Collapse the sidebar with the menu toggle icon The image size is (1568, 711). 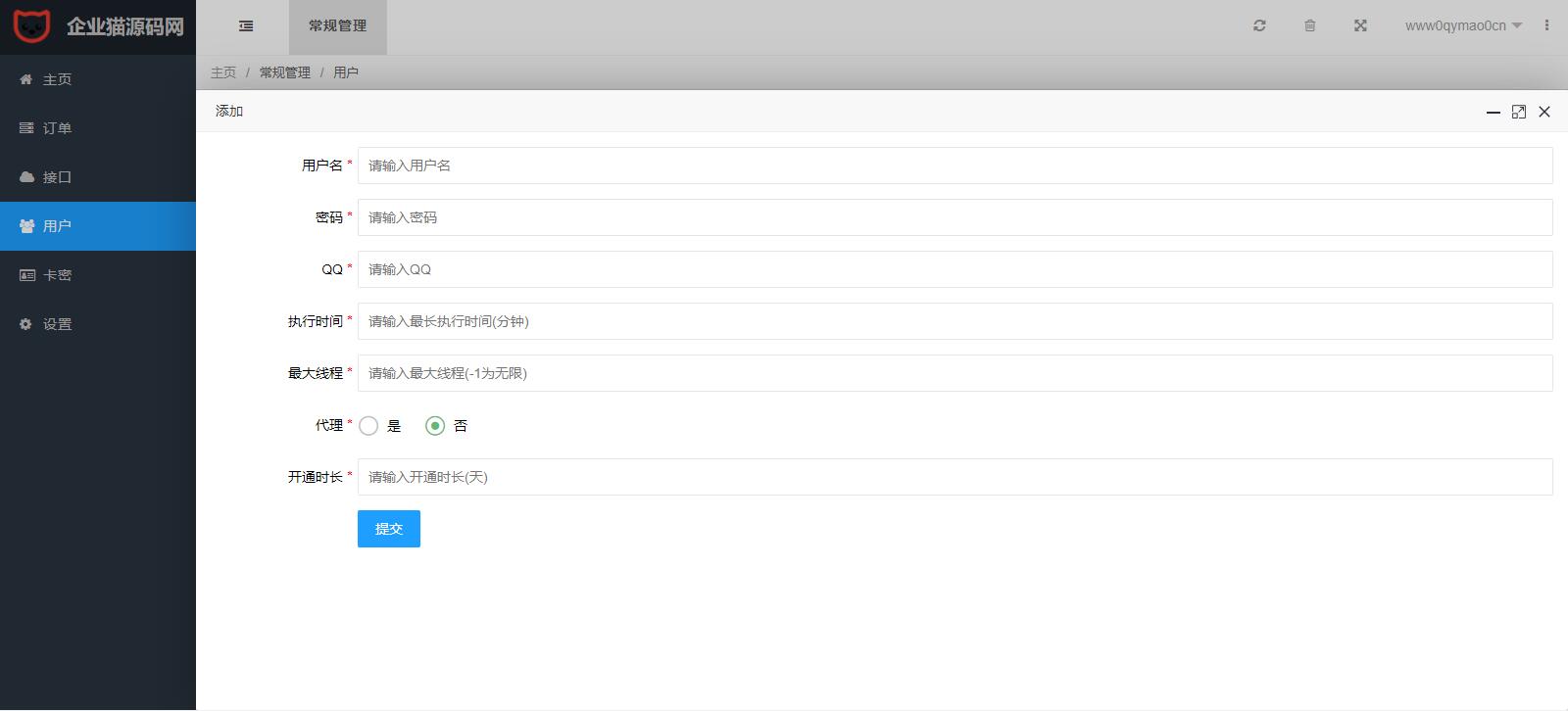[x=246, y=26]
